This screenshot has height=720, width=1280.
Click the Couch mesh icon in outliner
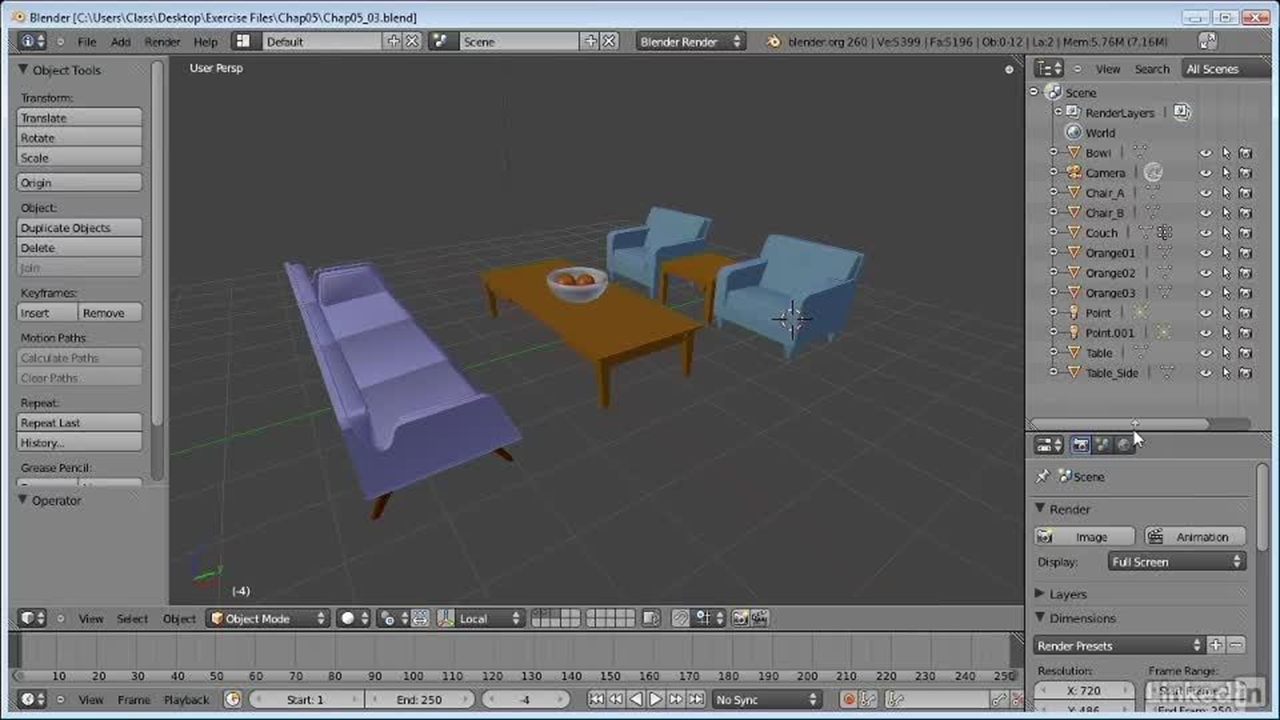click(x=1074, y=233)
